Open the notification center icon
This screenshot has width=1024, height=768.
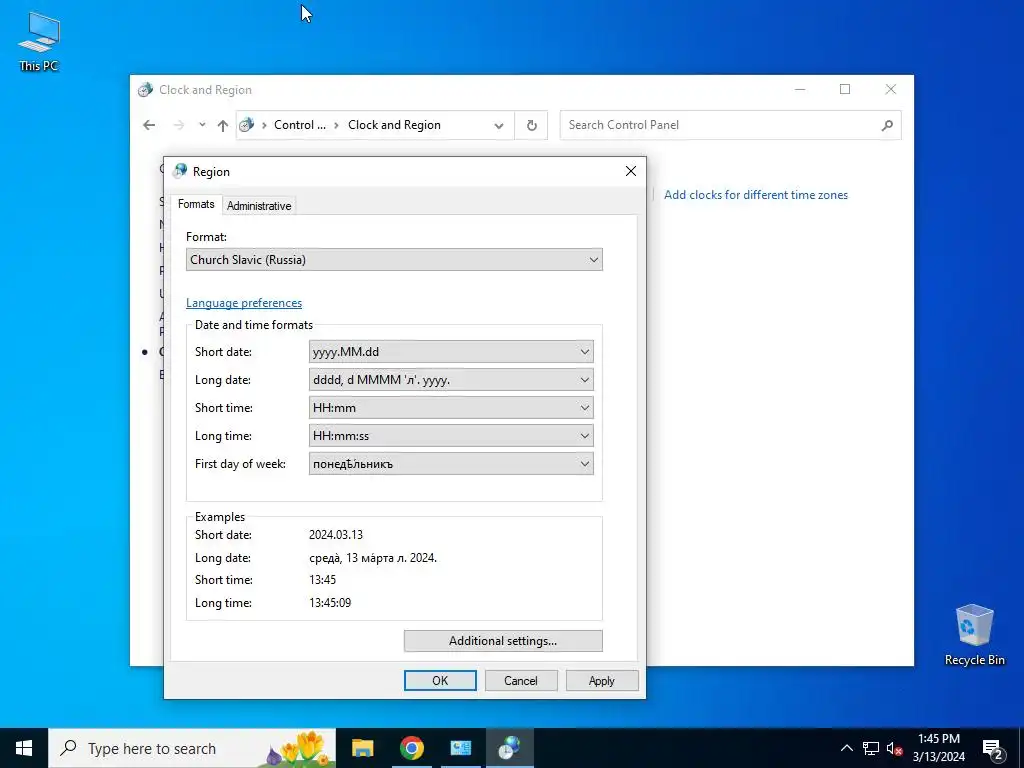coord(993,749)
